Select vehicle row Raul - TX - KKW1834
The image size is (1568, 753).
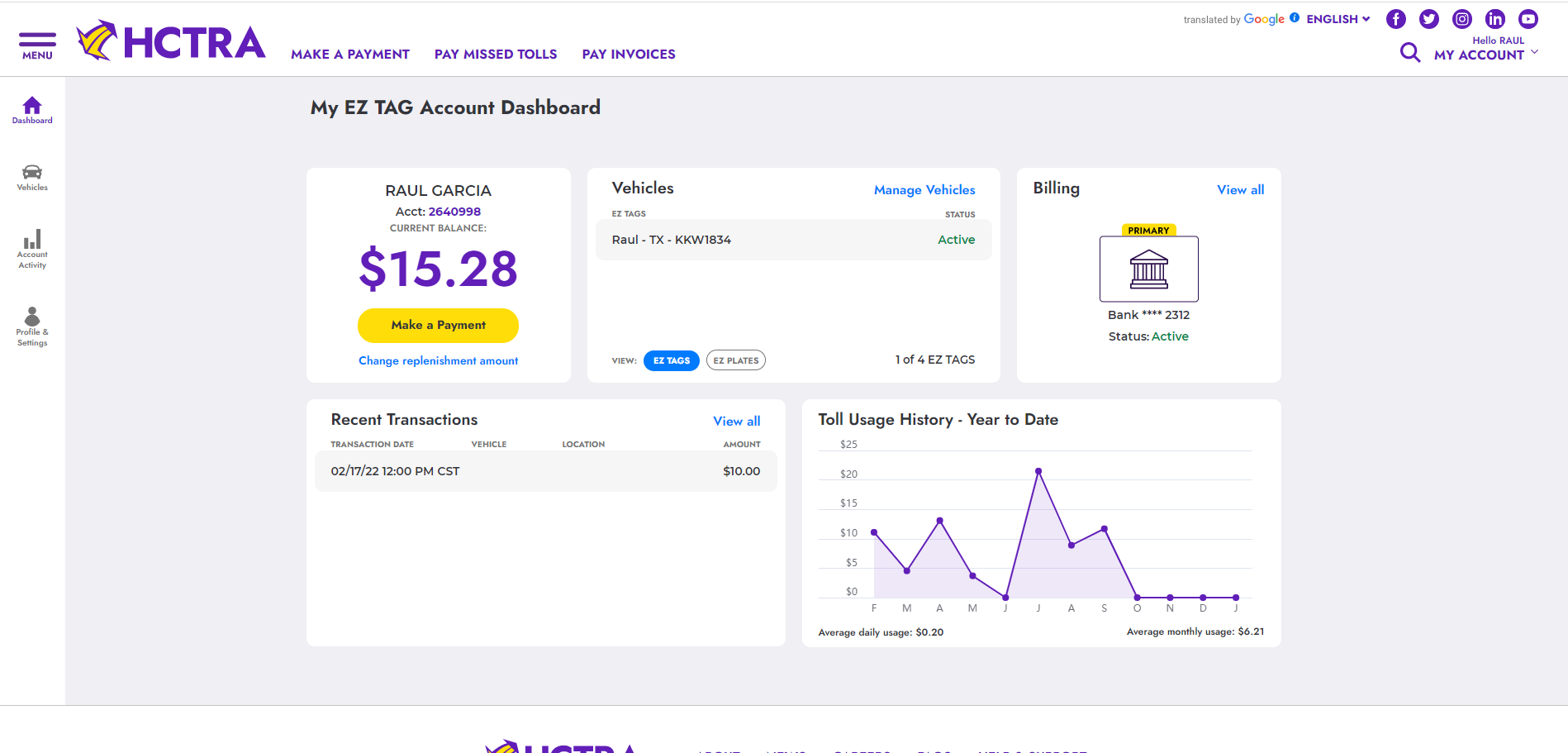tap(793, 240)
